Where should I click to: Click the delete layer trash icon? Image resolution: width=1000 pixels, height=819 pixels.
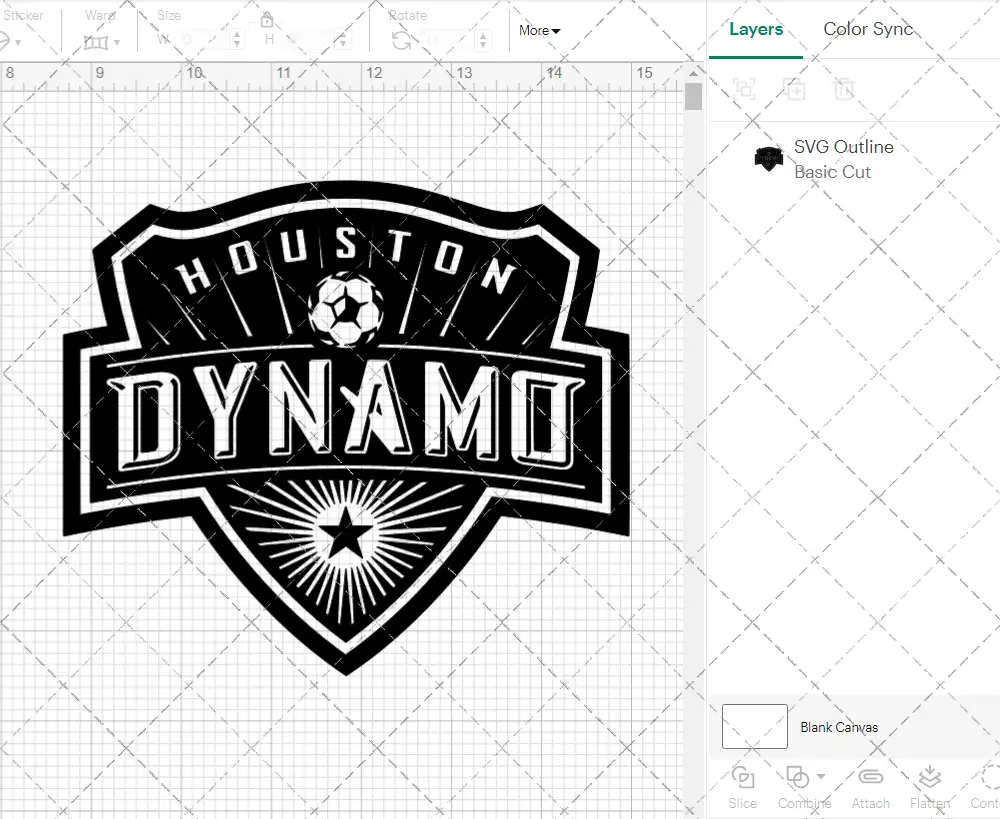845,90
